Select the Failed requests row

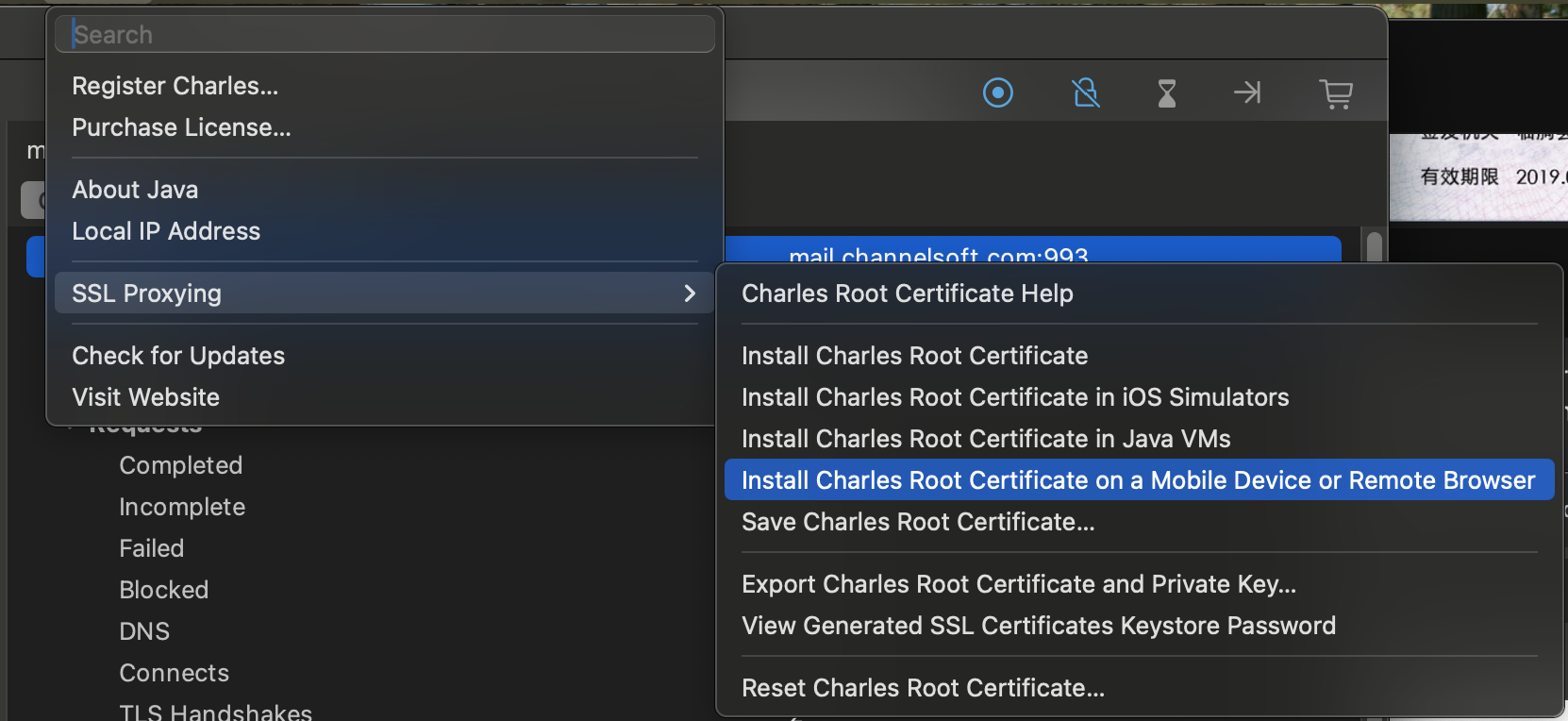click(152, 548)
